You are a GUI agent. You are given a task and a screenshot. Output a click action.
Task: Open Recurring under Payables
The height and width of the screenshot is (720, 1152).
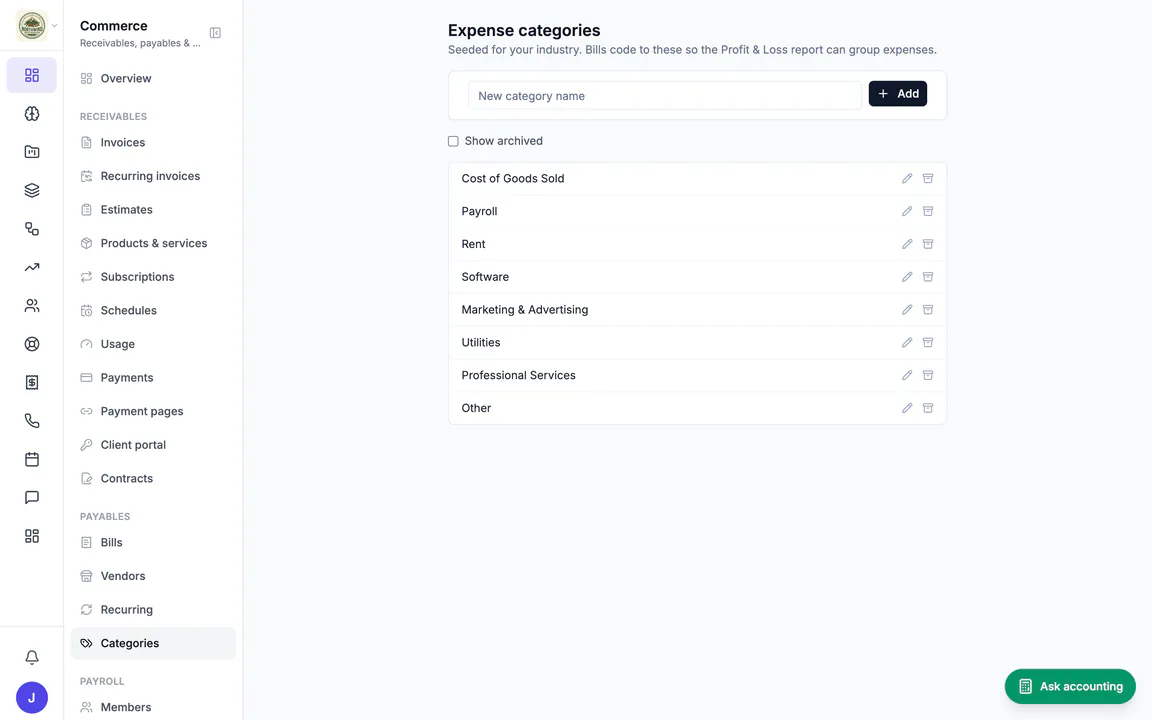point(153,610)
